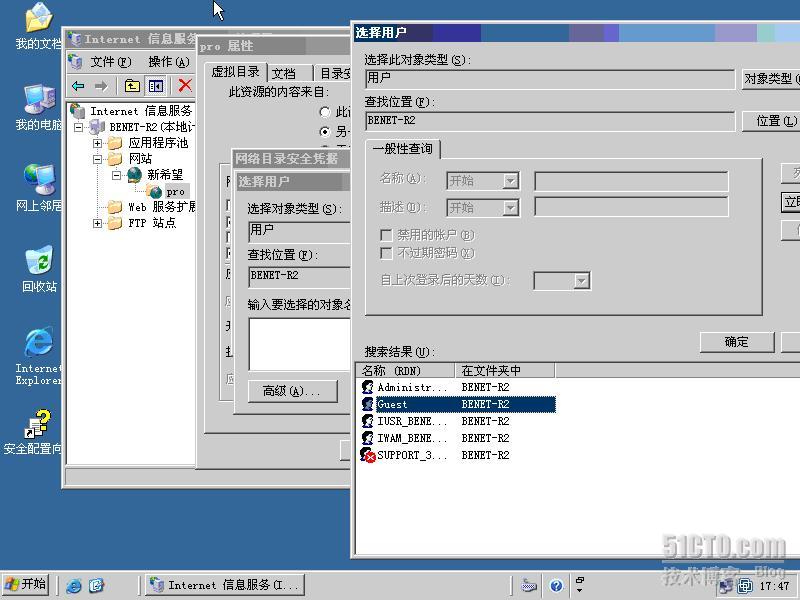The image size is (800, 600).
Task: Check the Disabled accounts checkbox
Action: pos(387,235)
